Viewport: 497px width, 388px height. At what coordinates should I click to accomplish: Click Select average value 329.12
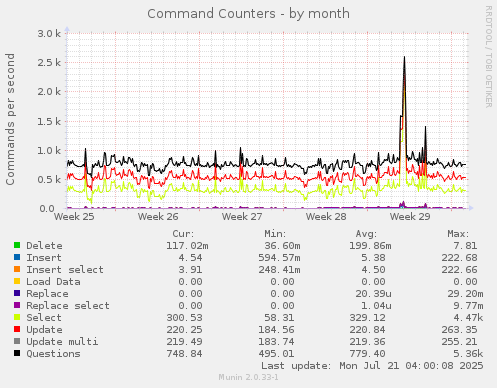[367, 318]
